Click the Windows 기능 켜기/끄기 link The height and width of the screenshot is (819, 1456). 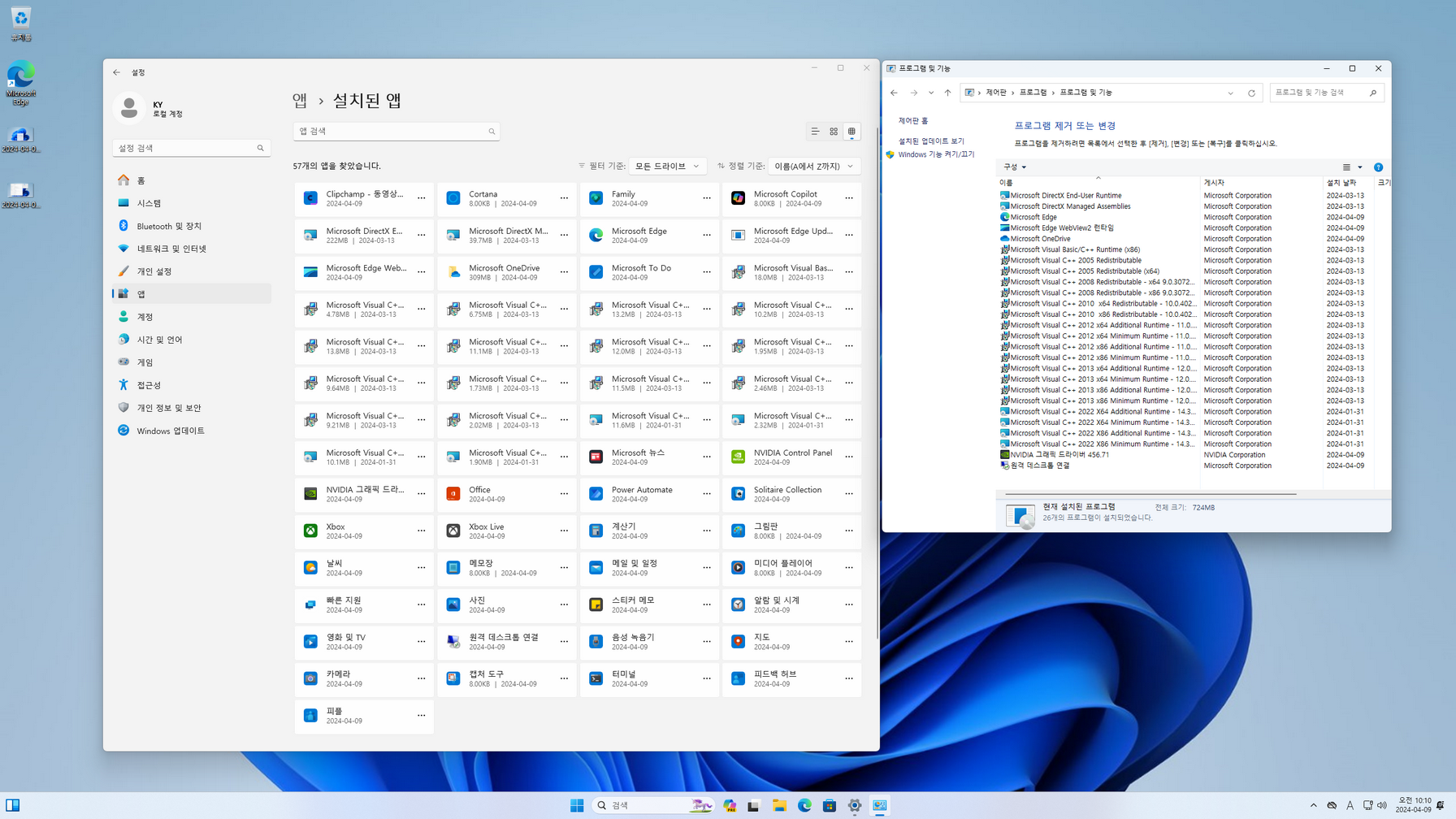click(x=936, y=154)
